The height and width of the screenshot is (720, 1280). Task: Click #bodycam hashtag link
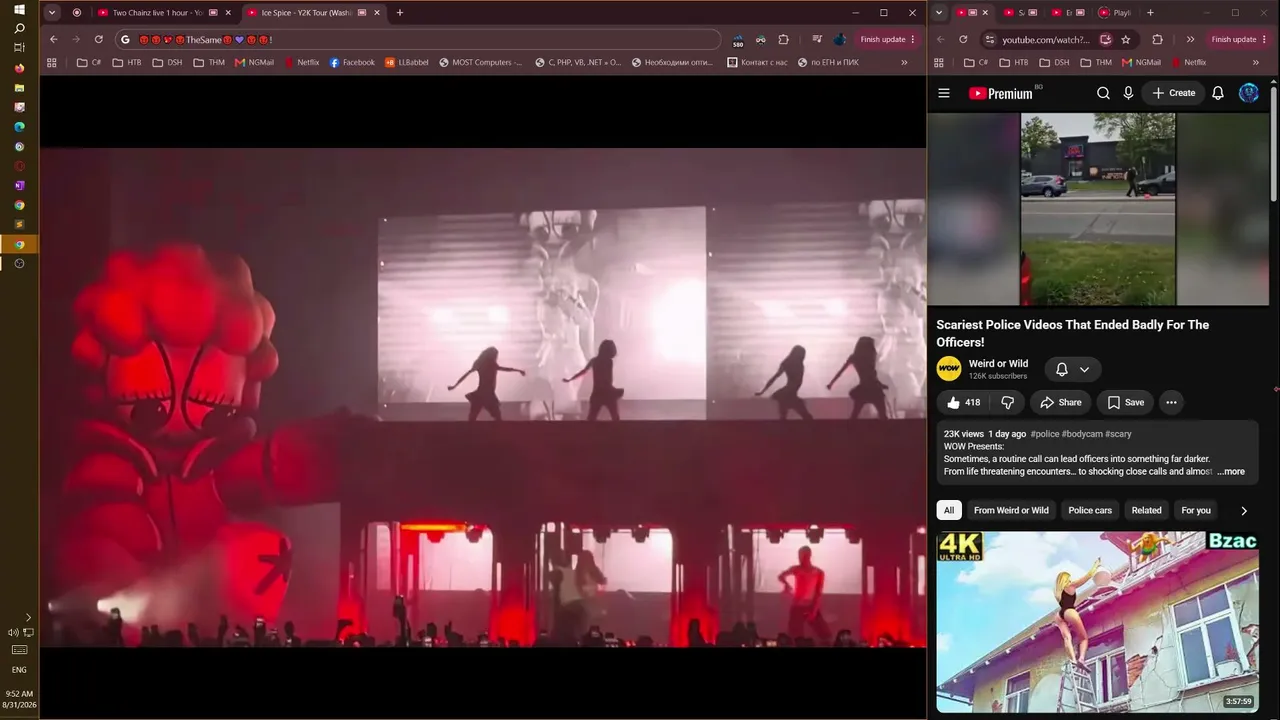pos(1082,434)
